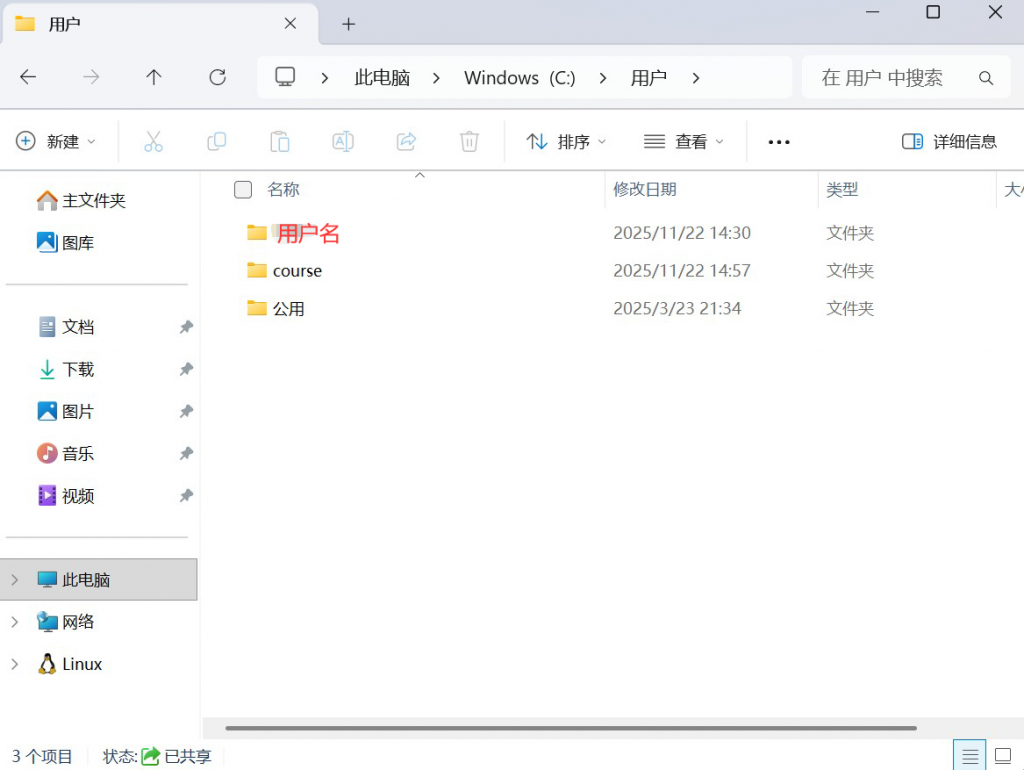Click the Share icon in toolbar
Image resolution: width=1024 pixels, height=770 pixels.
[406, 142]
